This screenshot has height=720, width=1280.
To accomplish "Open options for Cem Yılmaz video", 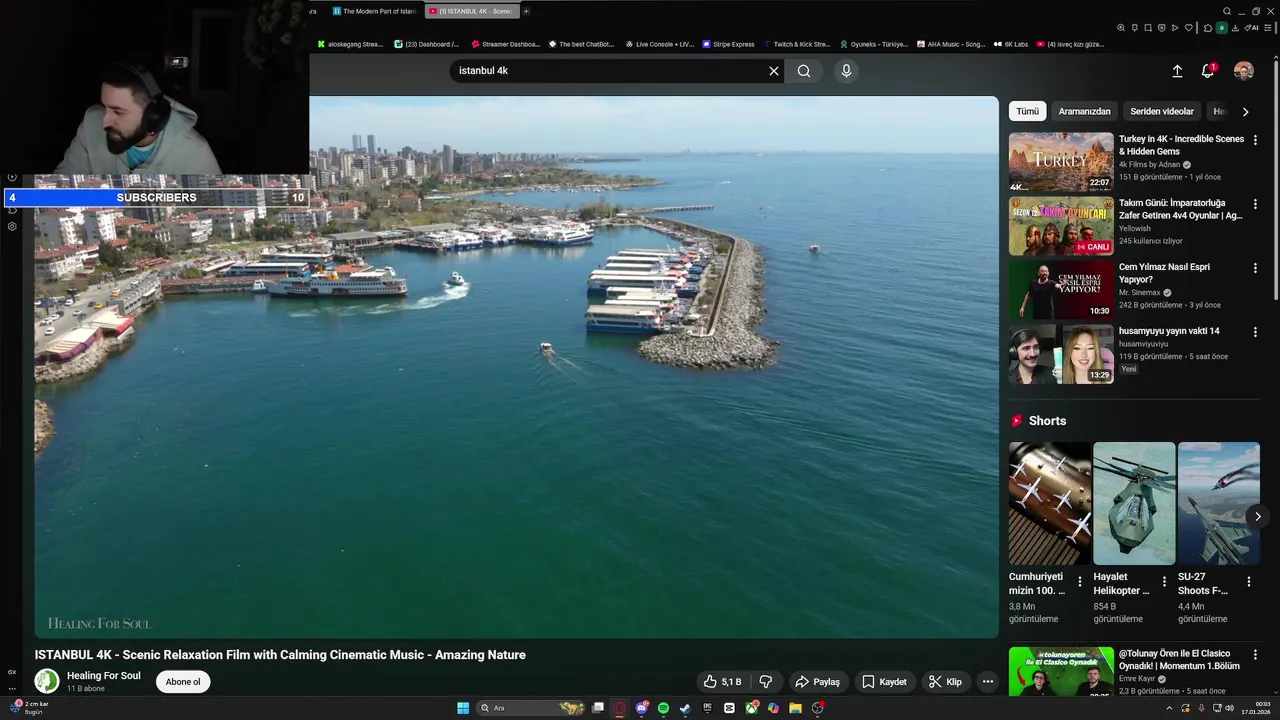I will (1255, 268).
